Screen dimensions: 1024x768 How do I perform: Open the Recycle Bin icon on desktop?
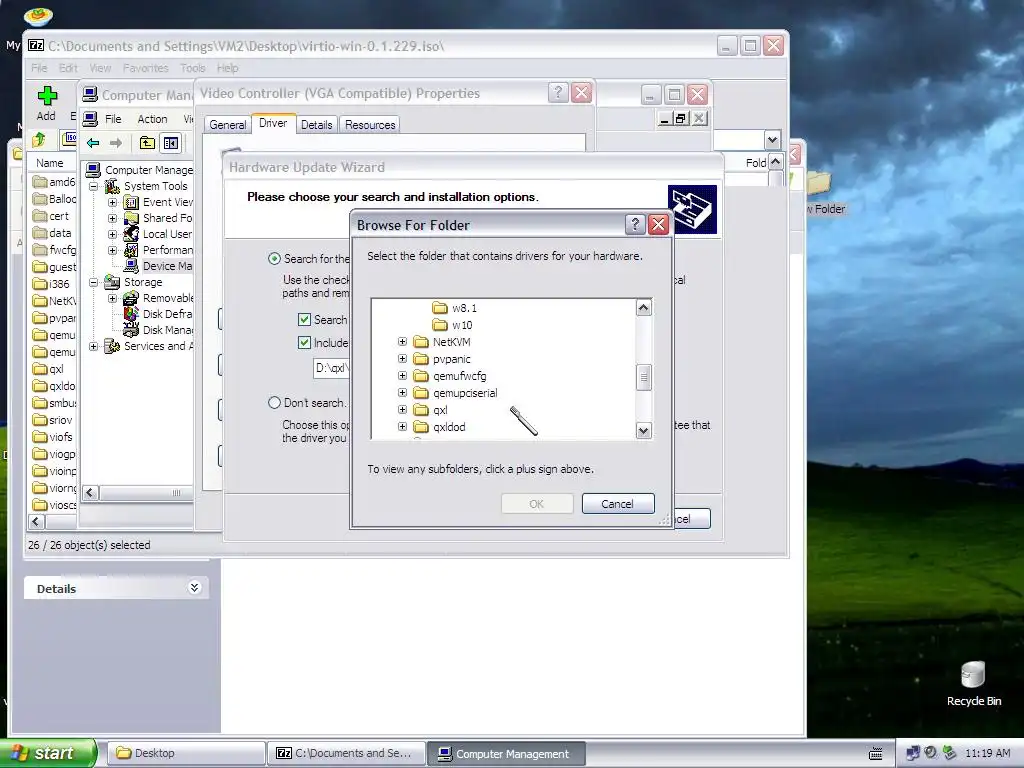point(973,684)
